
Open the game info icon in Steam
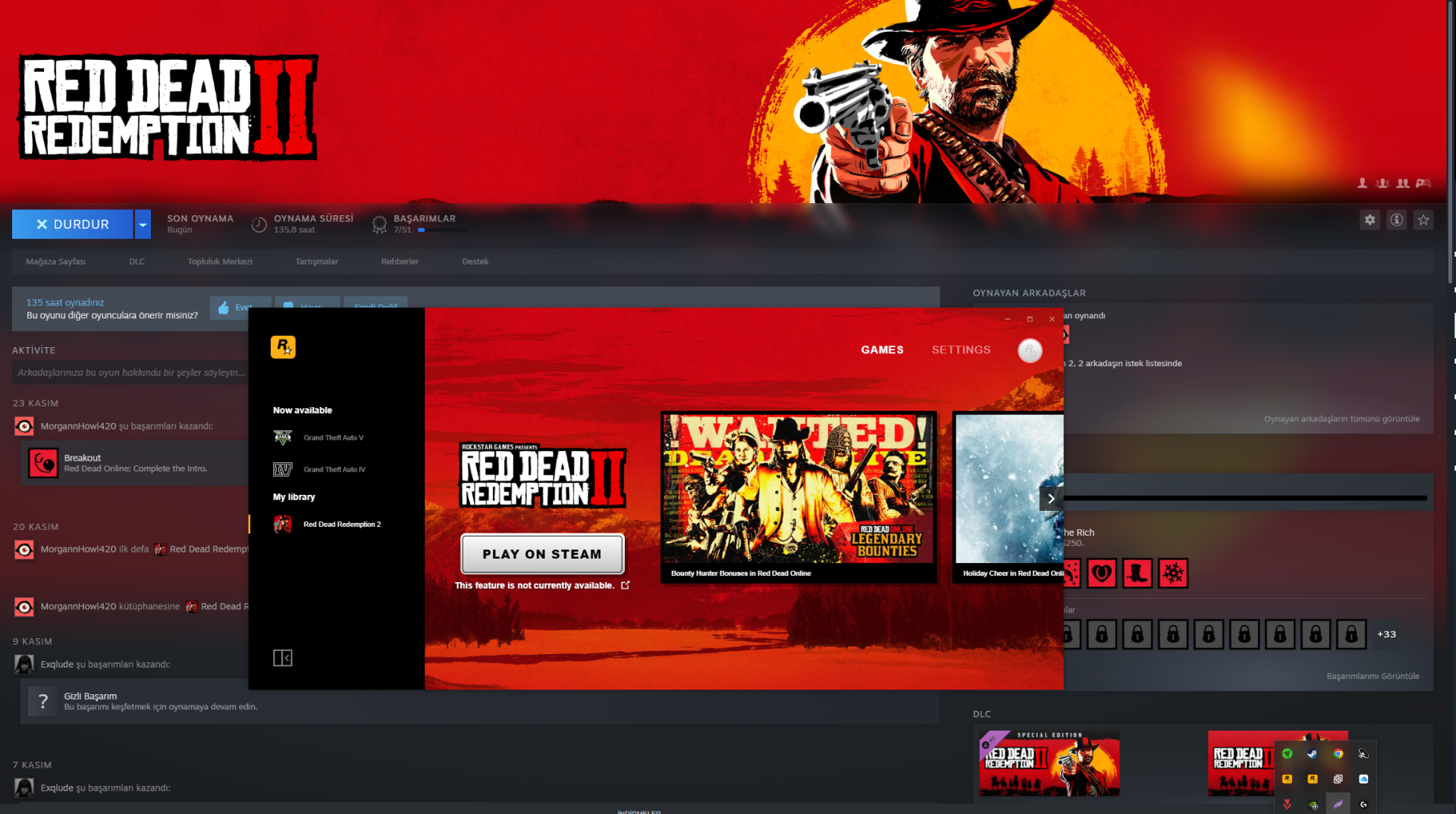tap(1397, 220)
